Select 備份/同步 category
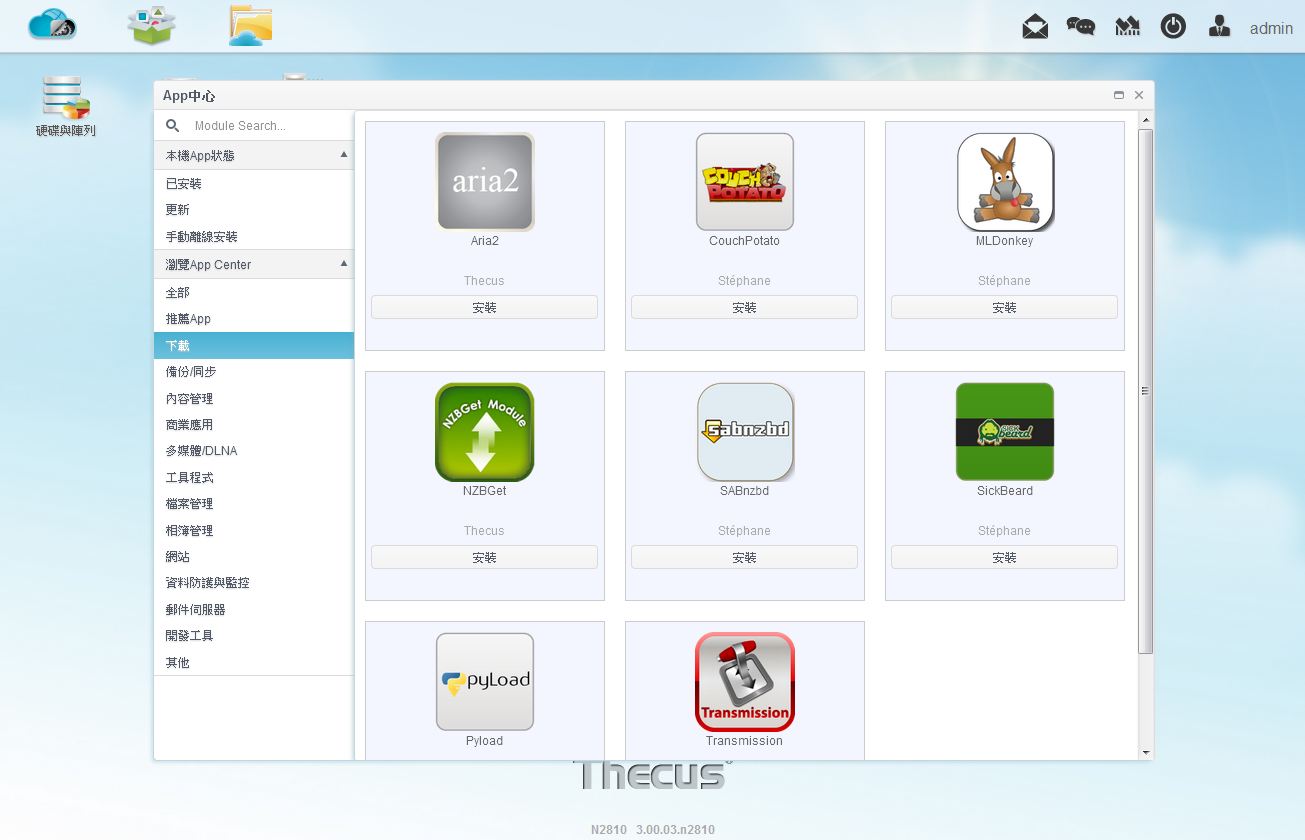 [254, 372]
